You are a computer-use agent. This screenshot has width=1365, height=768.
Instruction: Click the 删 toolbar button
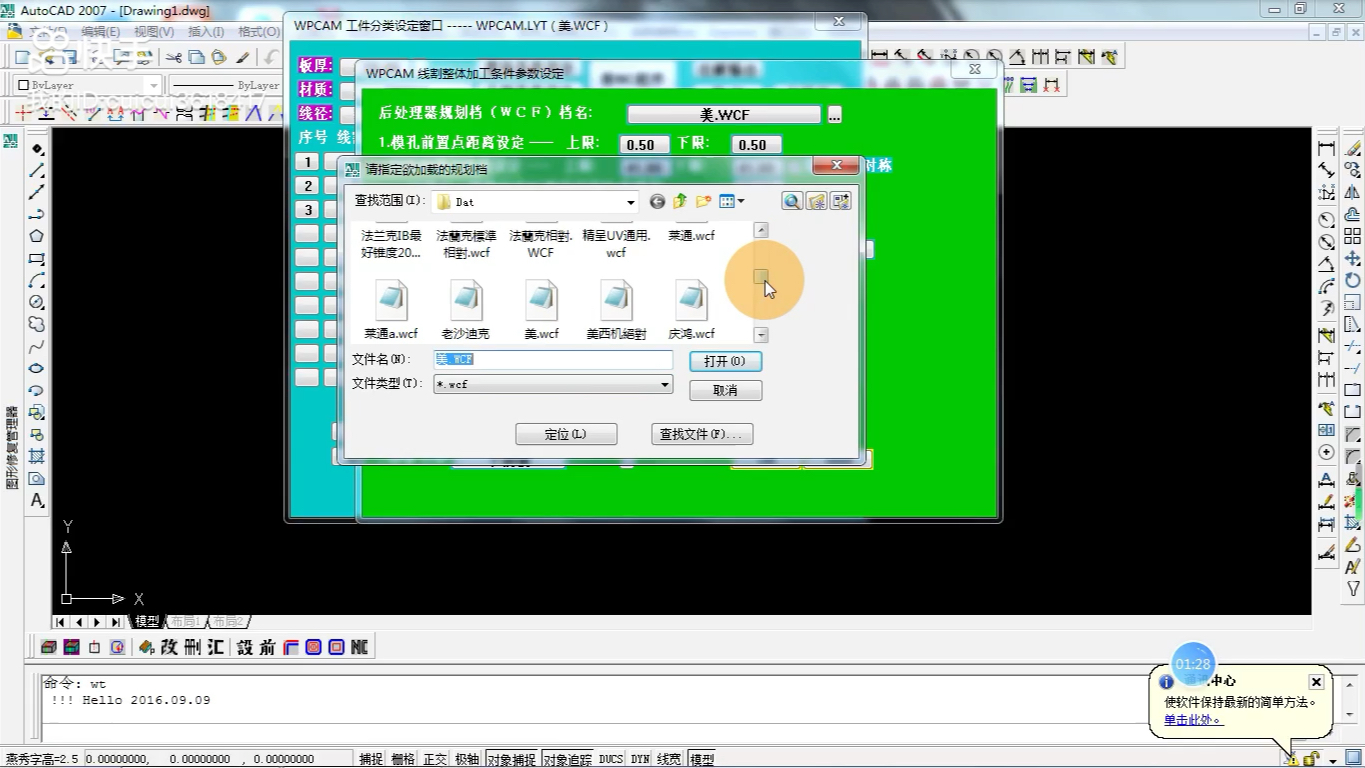(x=192, y=647)
